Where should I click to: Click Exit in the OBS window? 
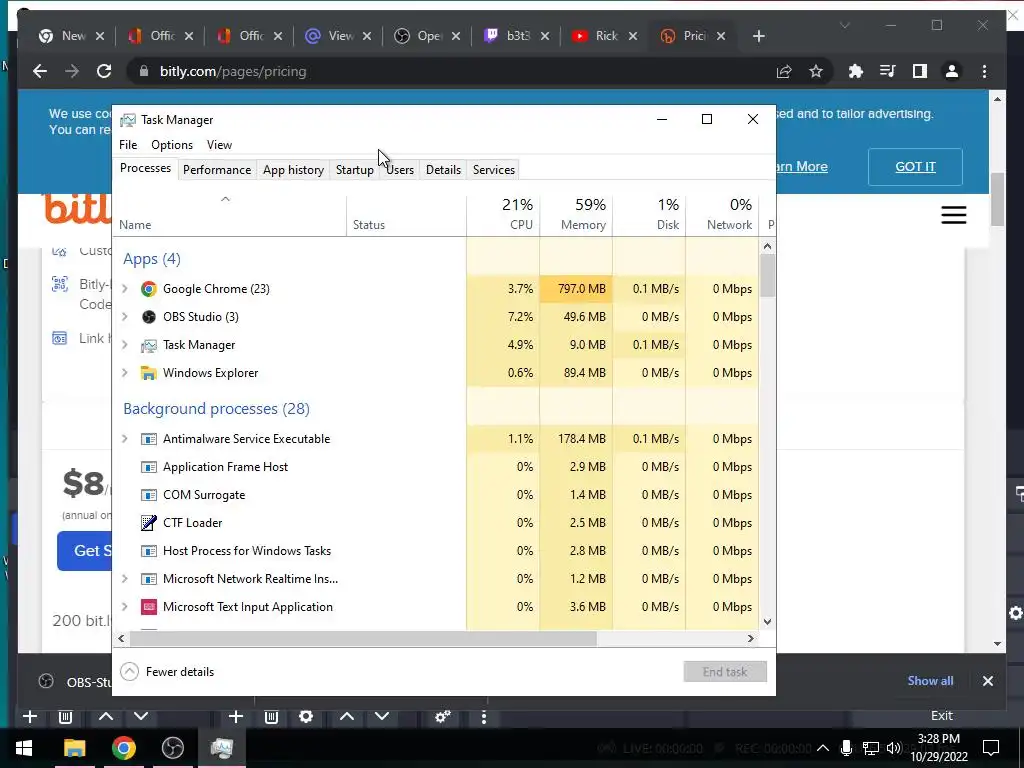pos(941,716)
